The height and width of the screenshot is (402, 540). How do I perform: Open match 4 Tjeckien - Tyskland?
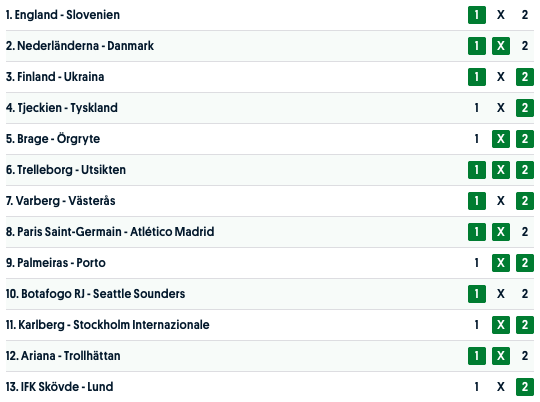(x=62, y=108)
